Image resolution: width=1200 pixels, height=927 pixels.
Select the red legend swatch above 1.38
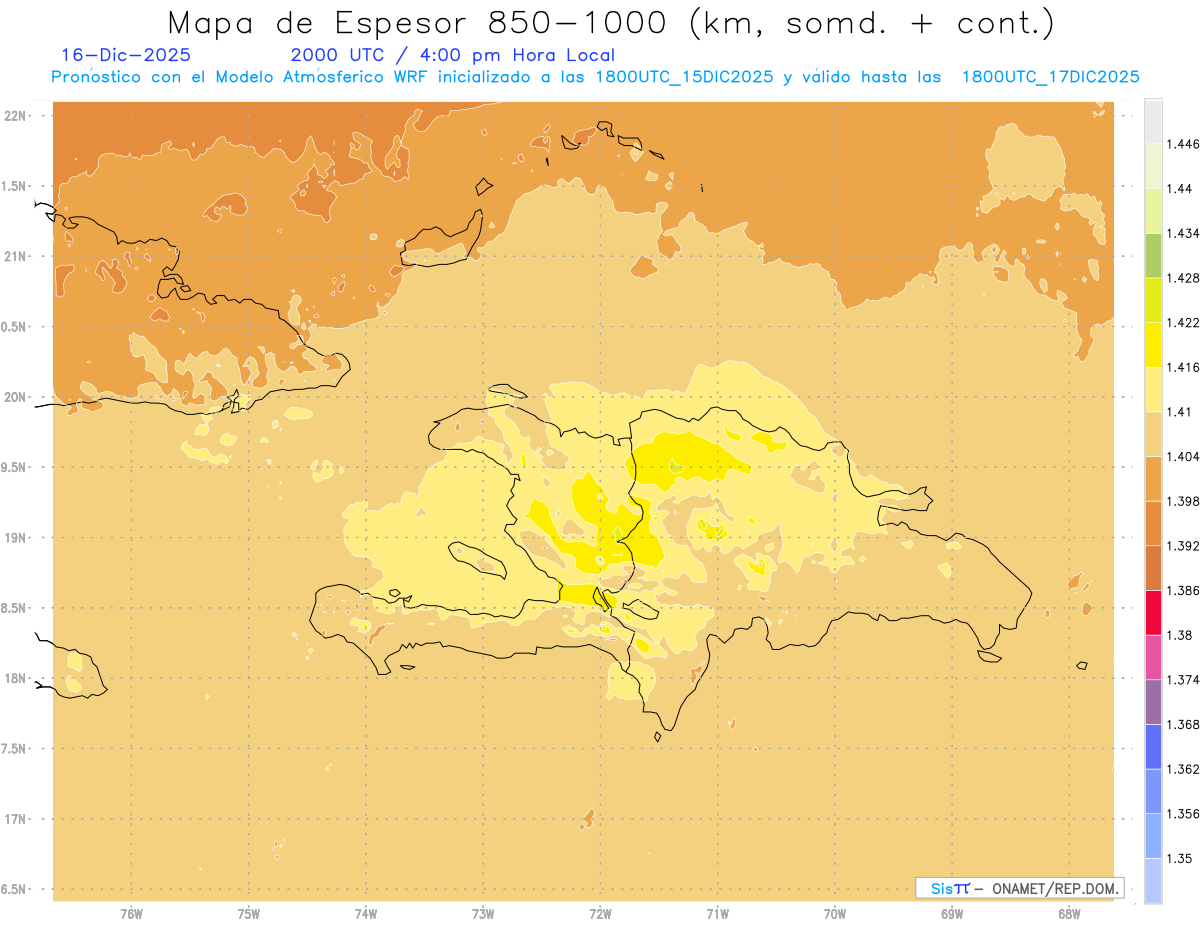pyautogui.click(x=1153, y=613)
